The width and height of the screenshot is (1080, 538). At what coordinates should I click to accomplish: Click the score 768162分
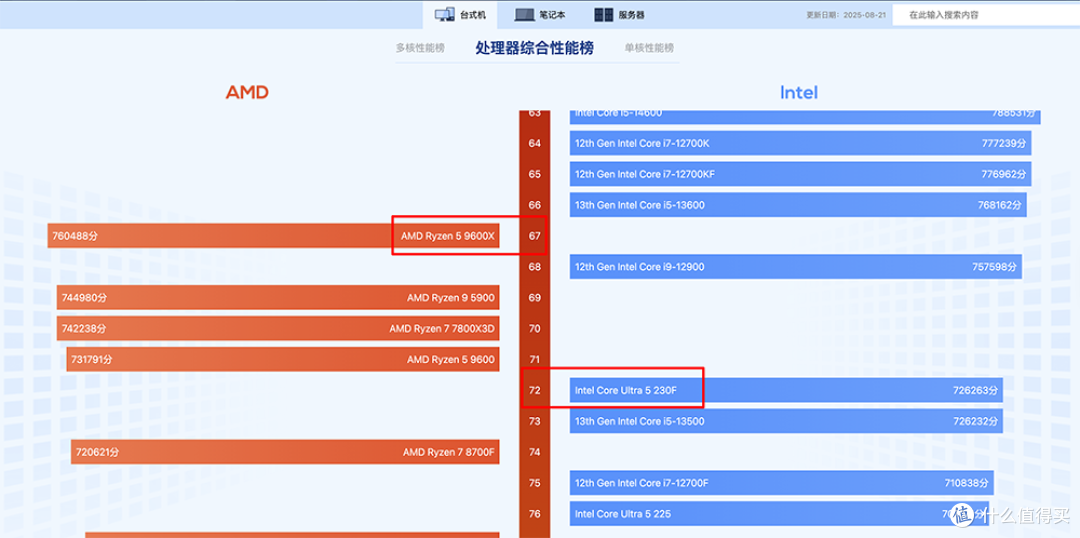[999, 205]
